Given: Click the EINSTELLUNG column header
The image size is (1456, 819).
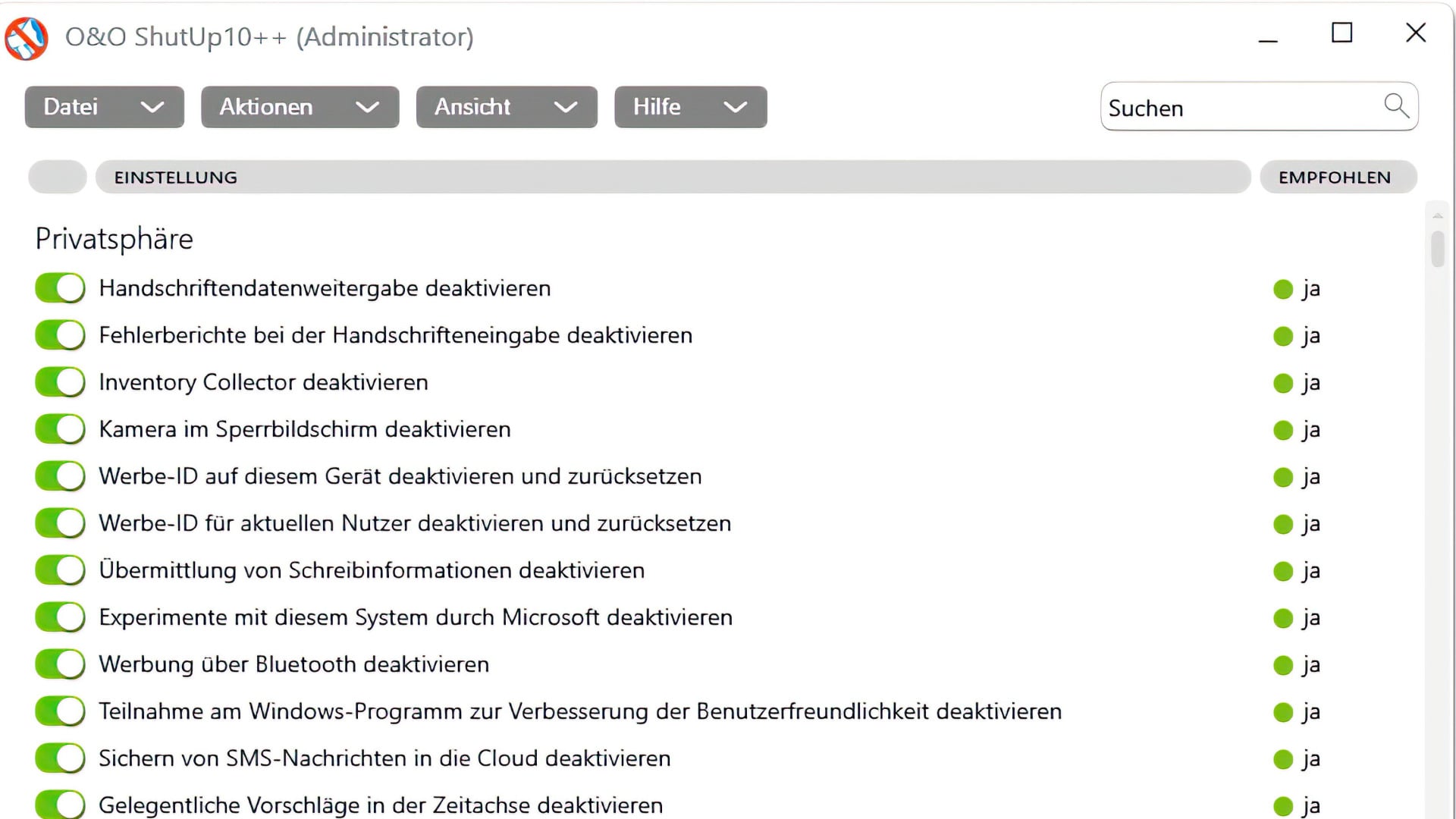Looking at the screenshot, I should click(x=673, y=177).
